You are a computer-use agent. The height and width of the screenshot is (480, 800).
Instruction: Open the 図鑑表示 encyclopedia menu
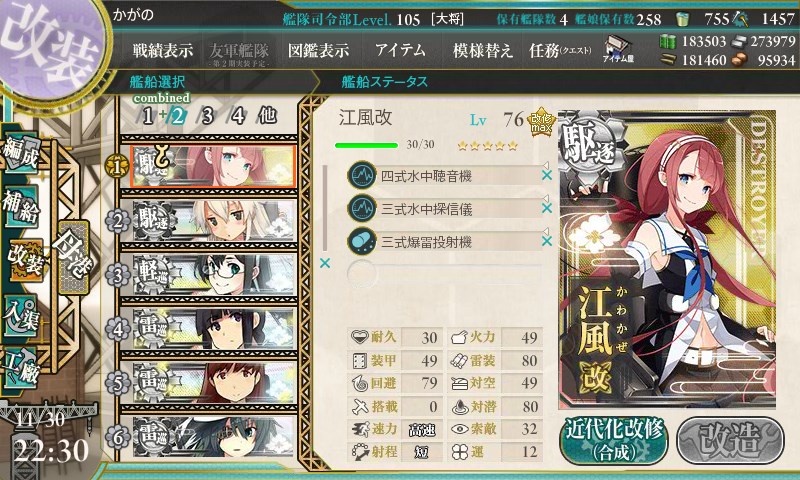click(318, 50)
